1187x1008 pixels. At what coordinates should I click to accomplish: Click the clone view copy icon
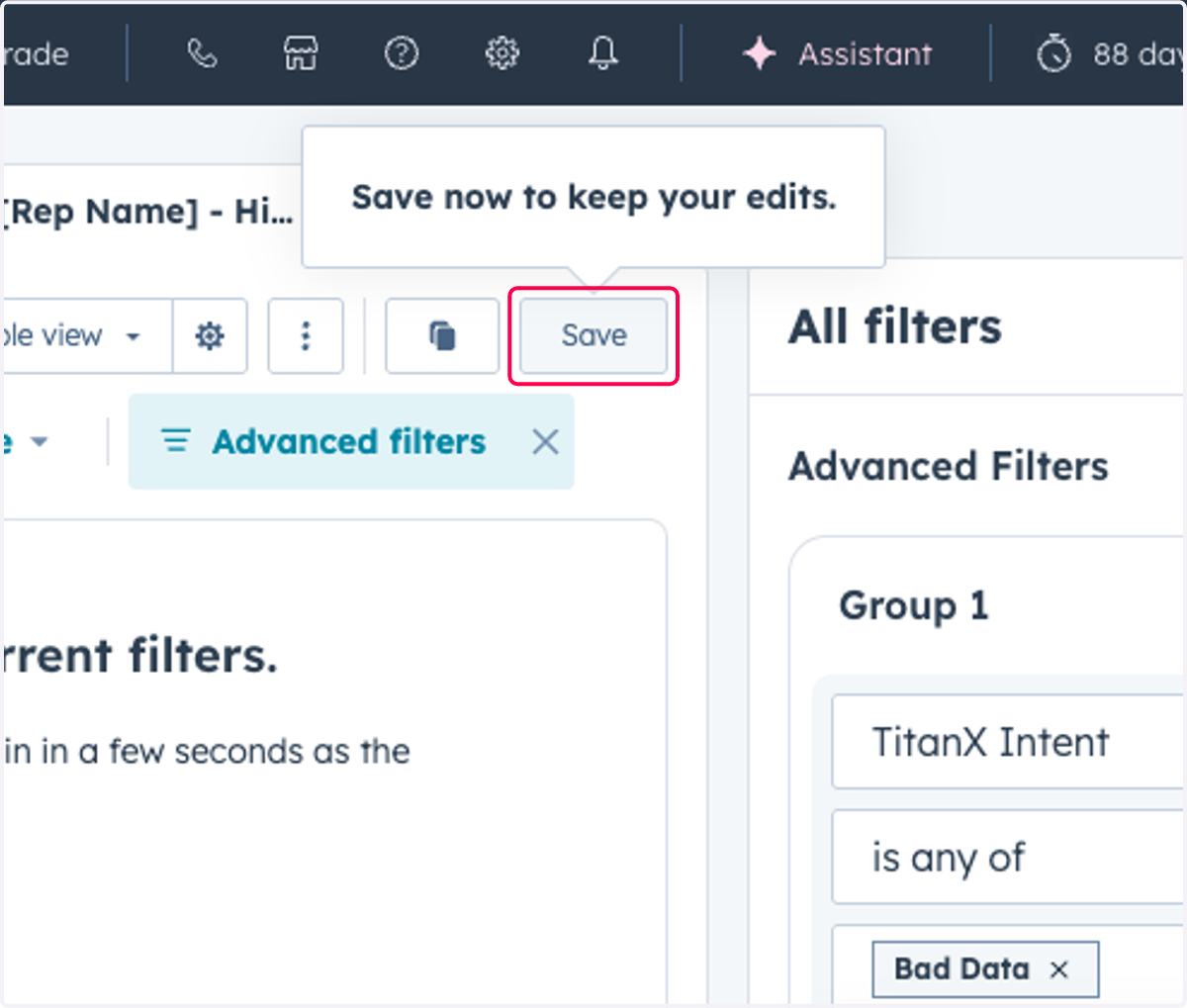(442, 336)
